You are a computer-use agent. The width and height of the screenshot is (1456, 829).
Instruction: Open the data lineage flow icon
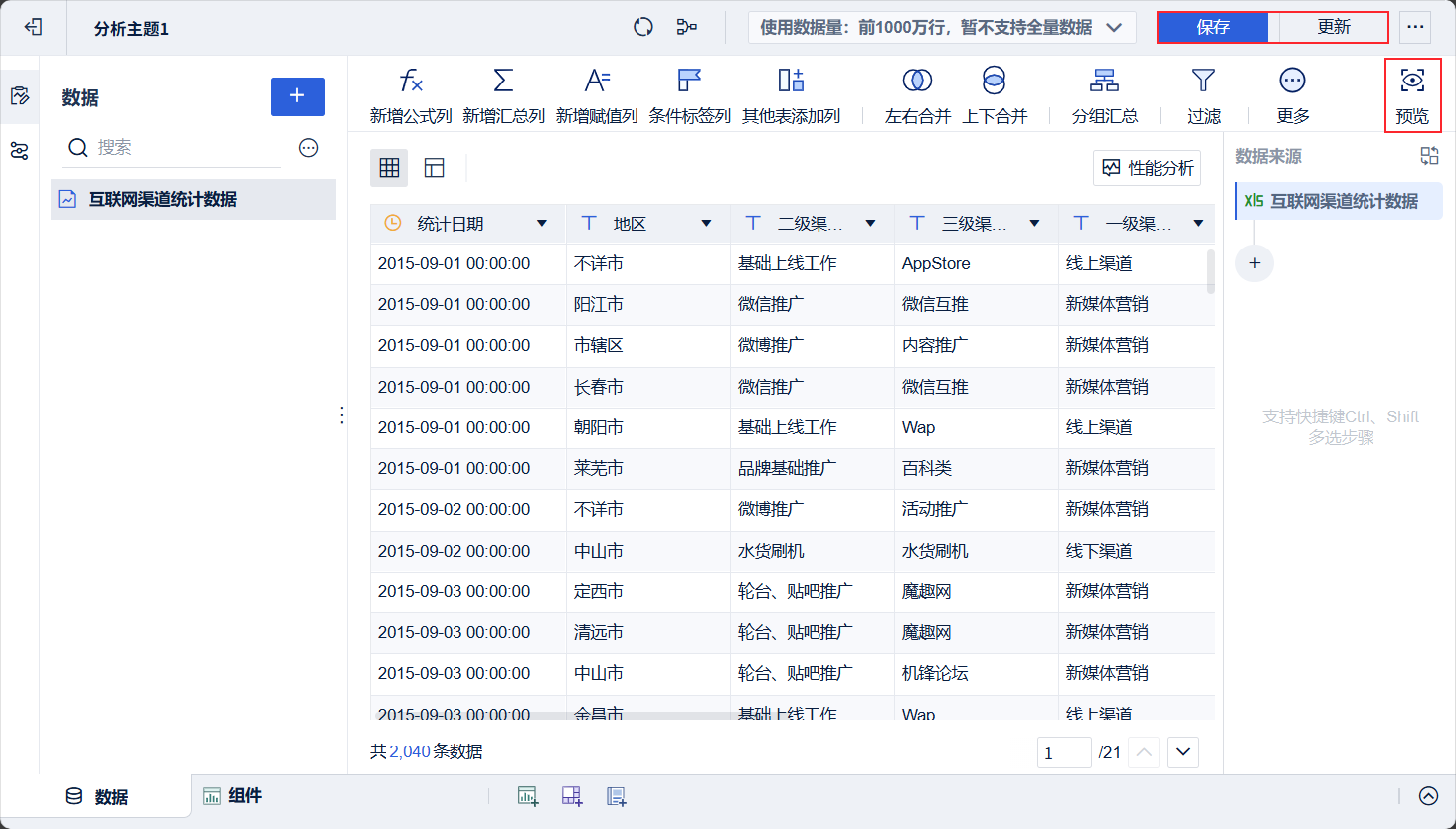click(687, 27)
